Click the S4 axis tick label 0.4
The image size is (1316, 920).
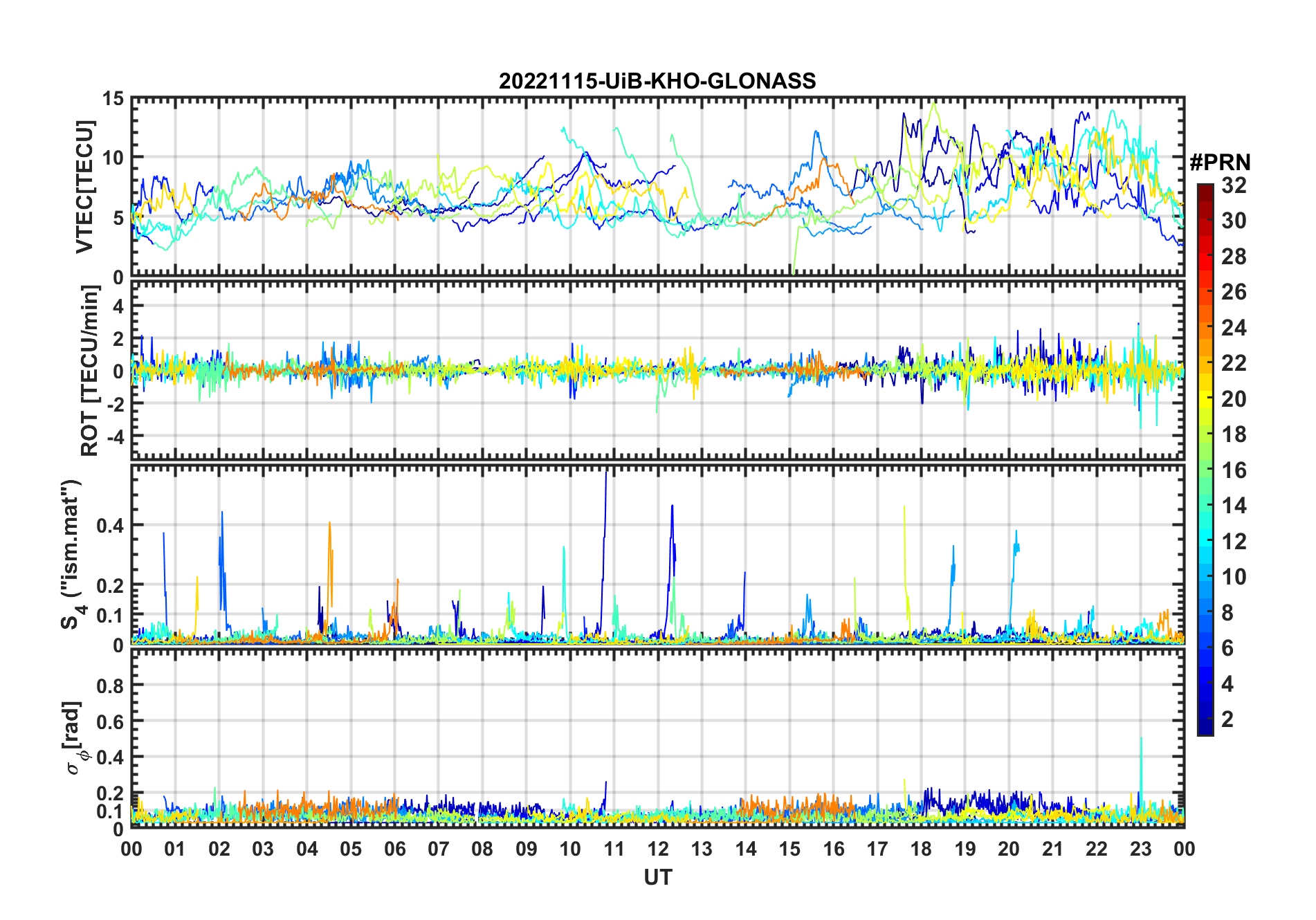click(x=111, y=526)
